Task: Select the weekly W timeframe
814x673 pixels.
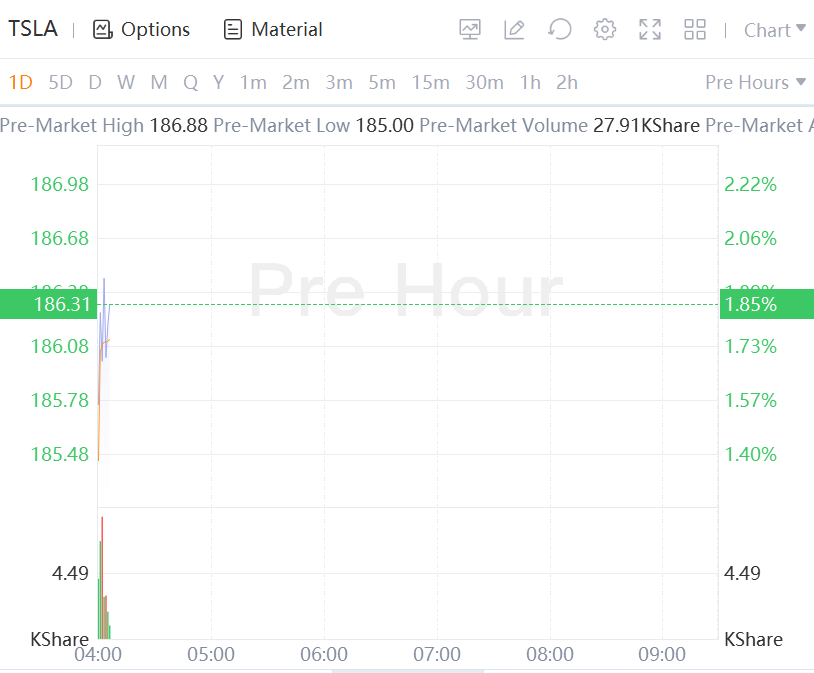Action: point(125,82)
